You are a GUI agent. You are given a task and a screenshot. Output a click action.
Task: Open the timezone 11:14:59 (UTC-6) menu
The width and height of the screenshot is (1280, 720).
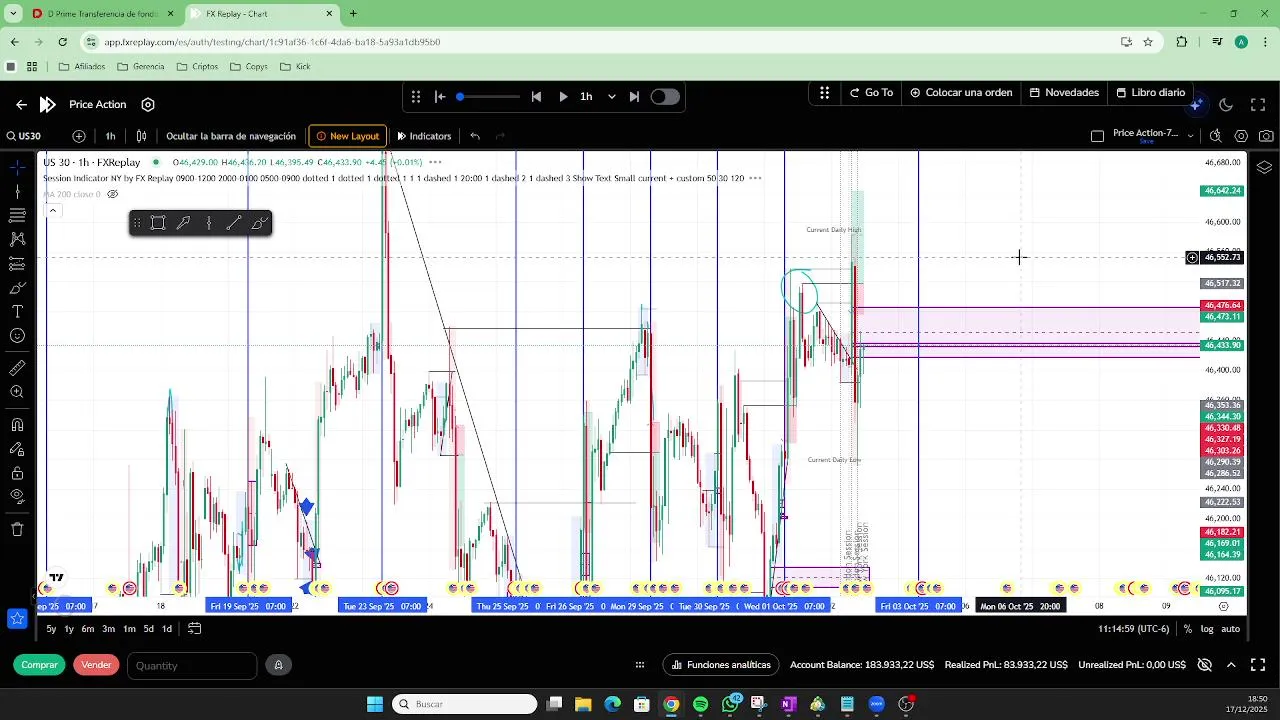click(x=1133, y=629)
